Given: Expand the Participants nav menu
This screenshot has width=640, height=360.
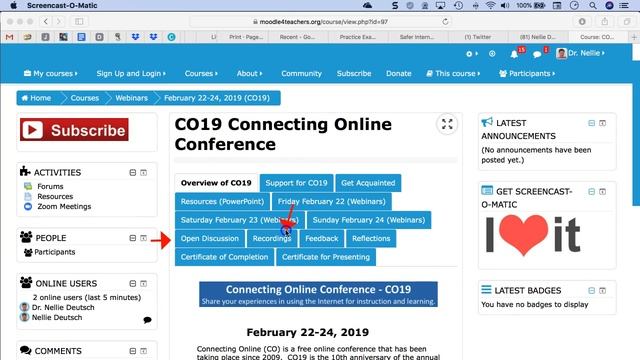Looking at the screenshot, I should tap(527, 73).
